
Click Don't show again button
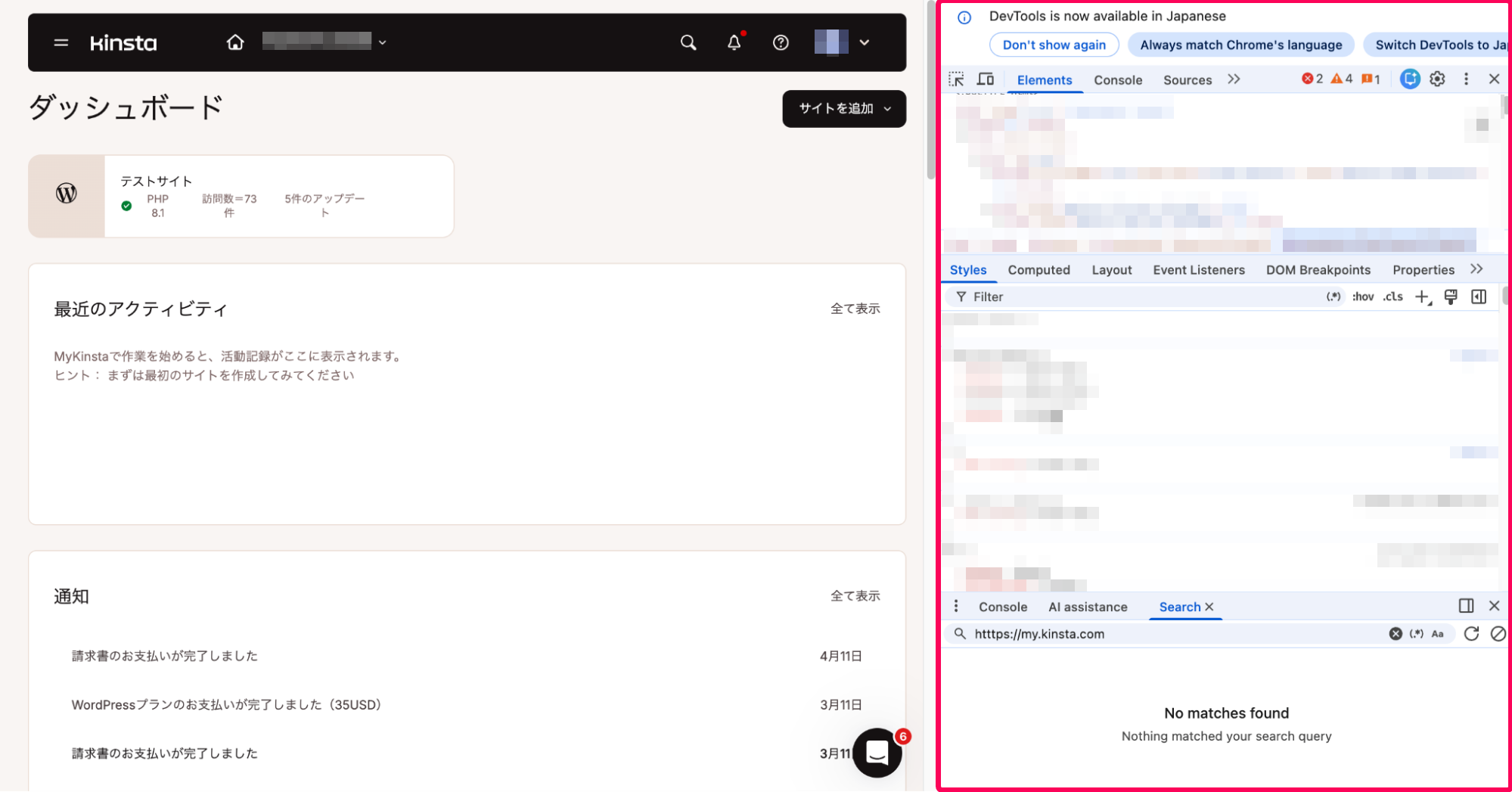click(x=1054, y=45)
